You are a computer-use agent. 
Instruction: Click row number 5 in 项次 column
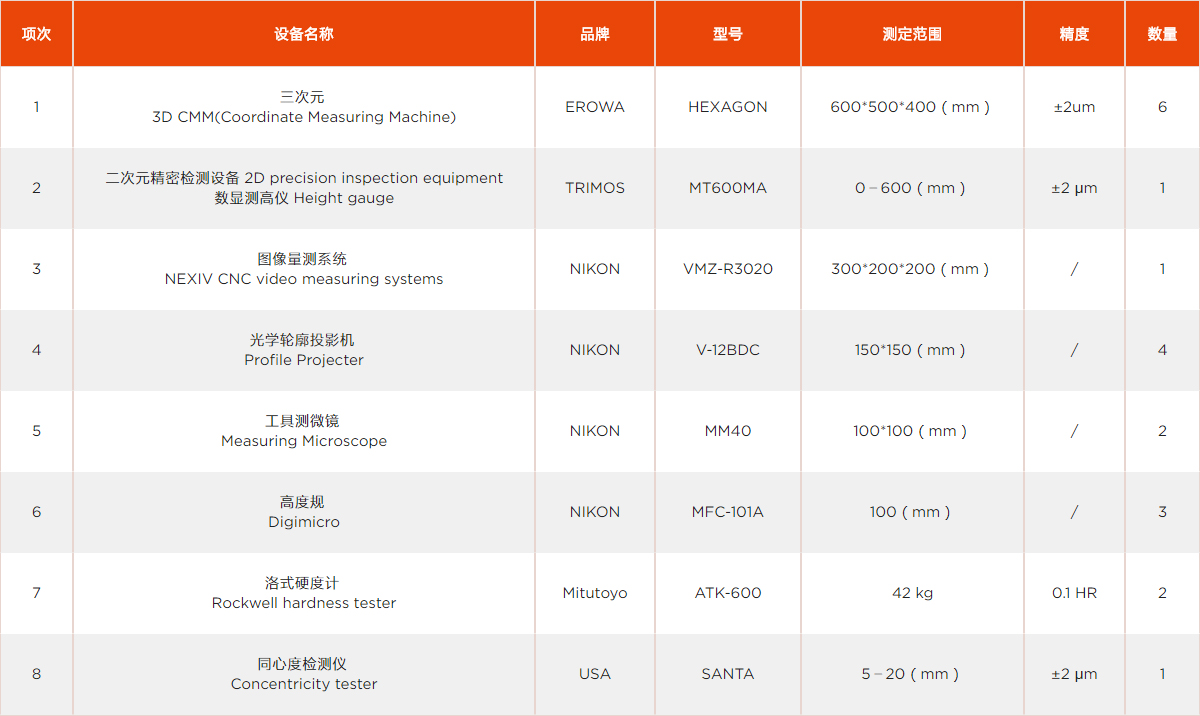pos(36,431)
